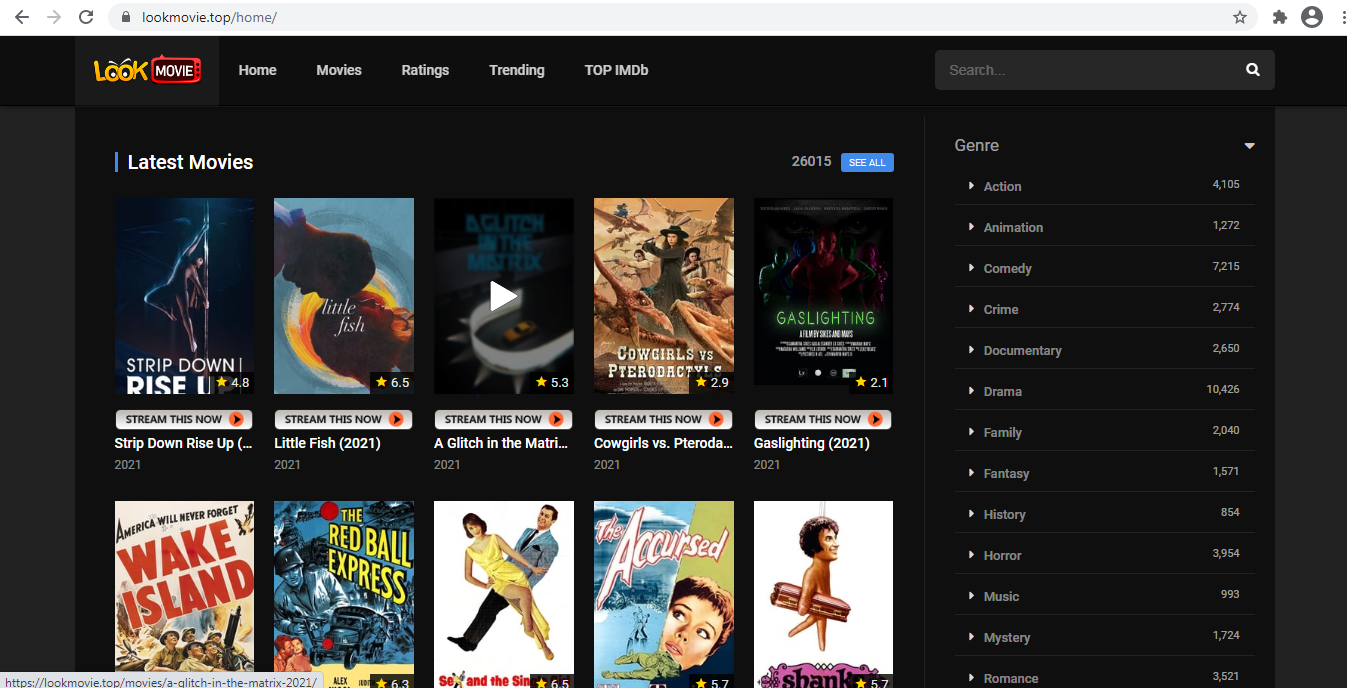Click the play icon on A Glitch in the Matrix poster
This screenshot has height=688, width=1347.
(503, 296)
